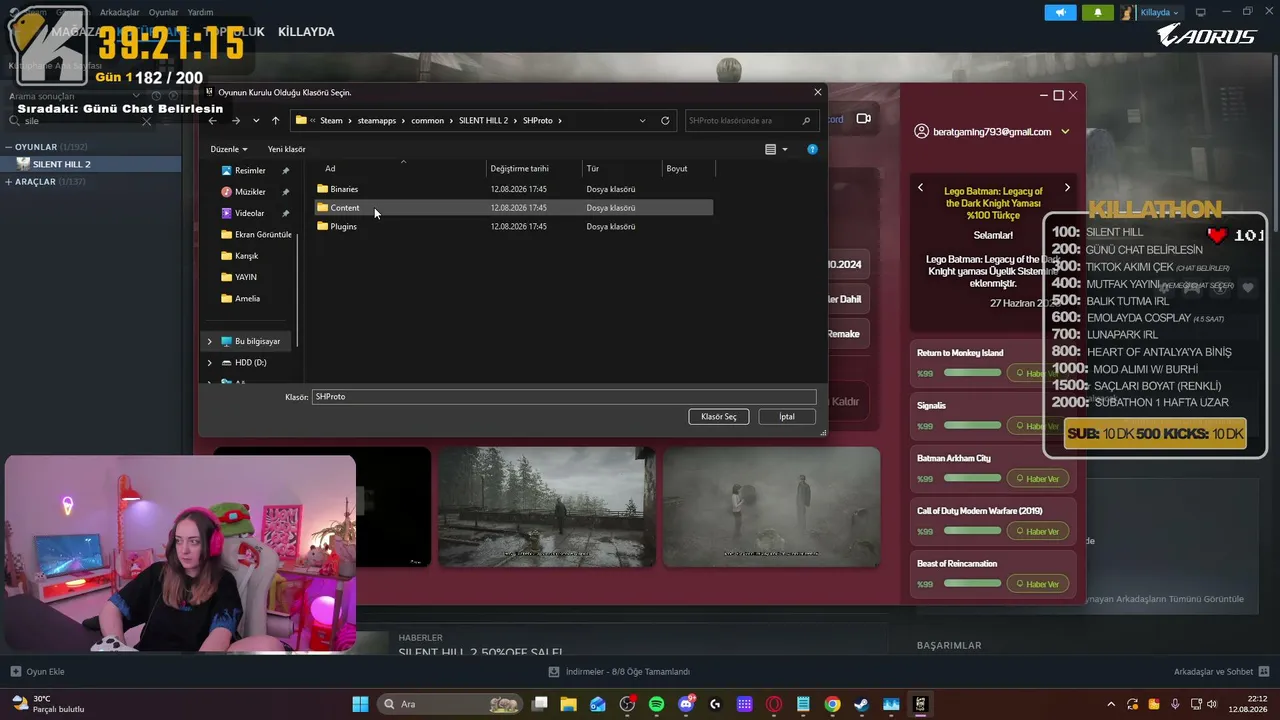Go up one folder level
Screen dimensions: 1280x720
(276, 121)
